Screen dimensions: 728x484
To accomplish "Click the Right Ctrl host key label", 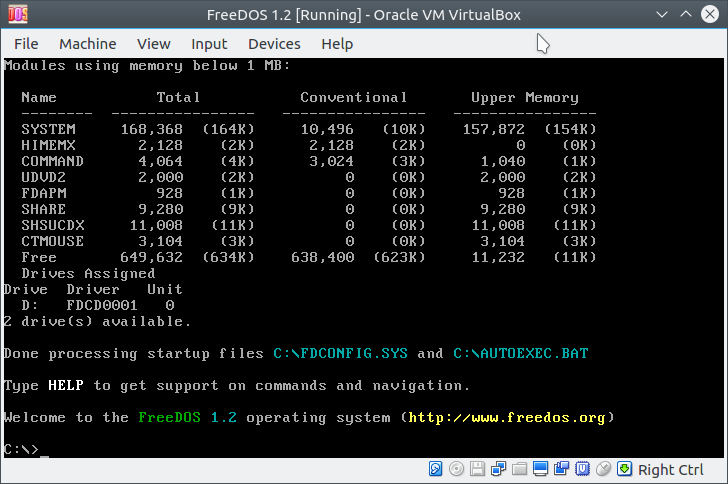I will click(x=671, y=470).
